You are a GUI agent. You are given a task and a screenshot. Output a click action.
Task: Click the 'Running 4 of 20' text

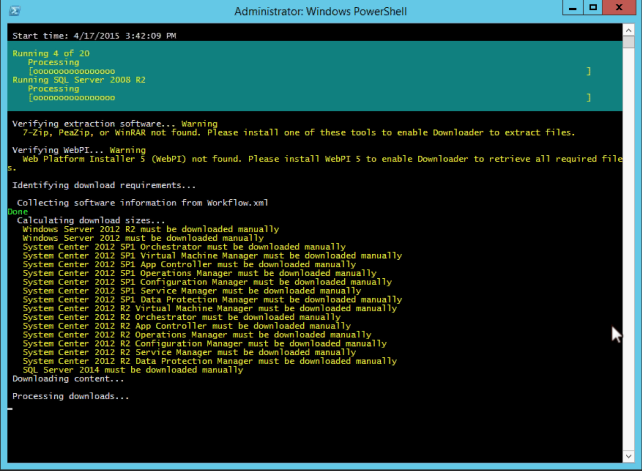[x=51, y=53]
